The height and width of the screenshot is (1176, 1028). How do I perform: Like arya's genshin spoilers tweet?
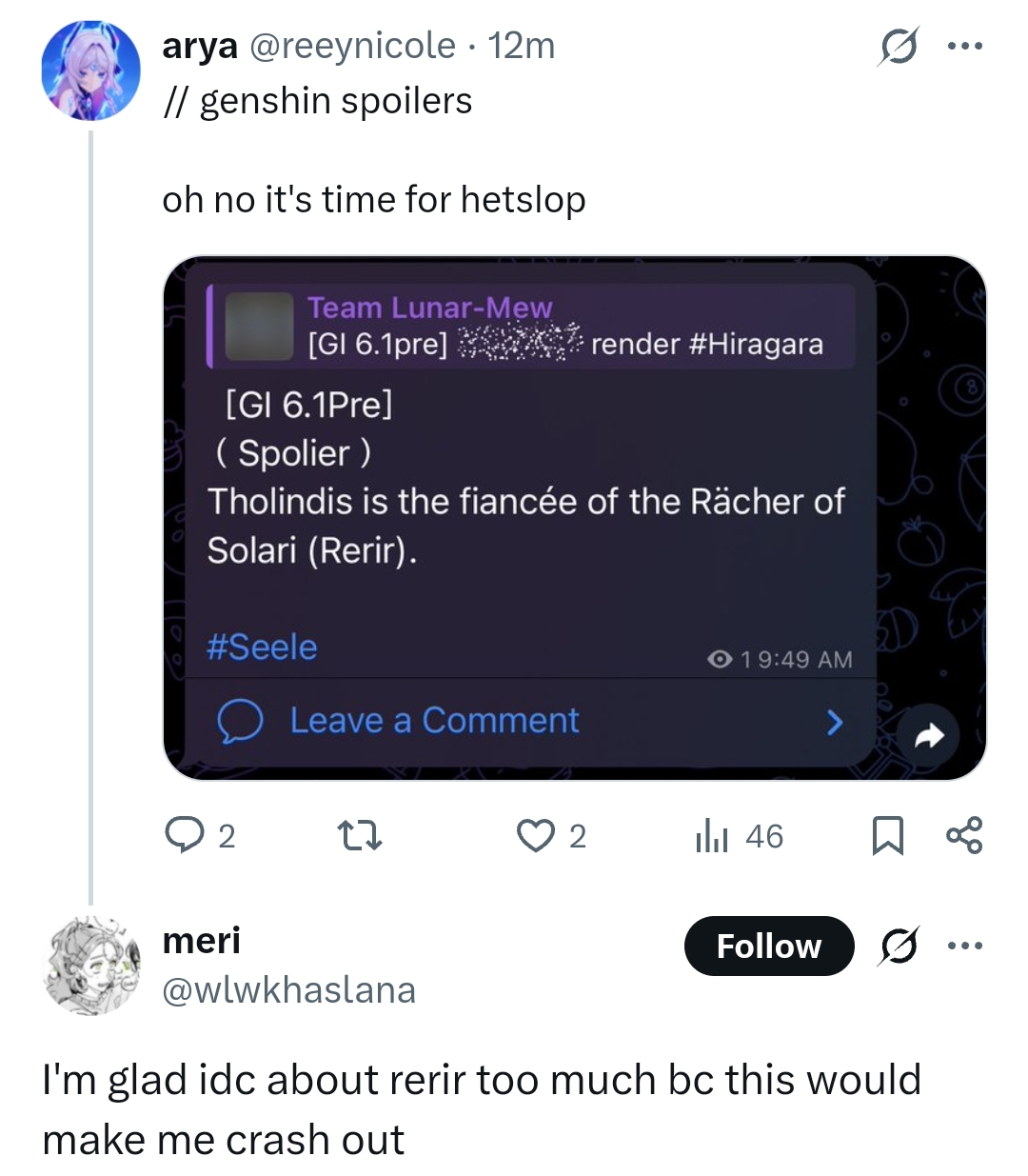tap(536, 835)
